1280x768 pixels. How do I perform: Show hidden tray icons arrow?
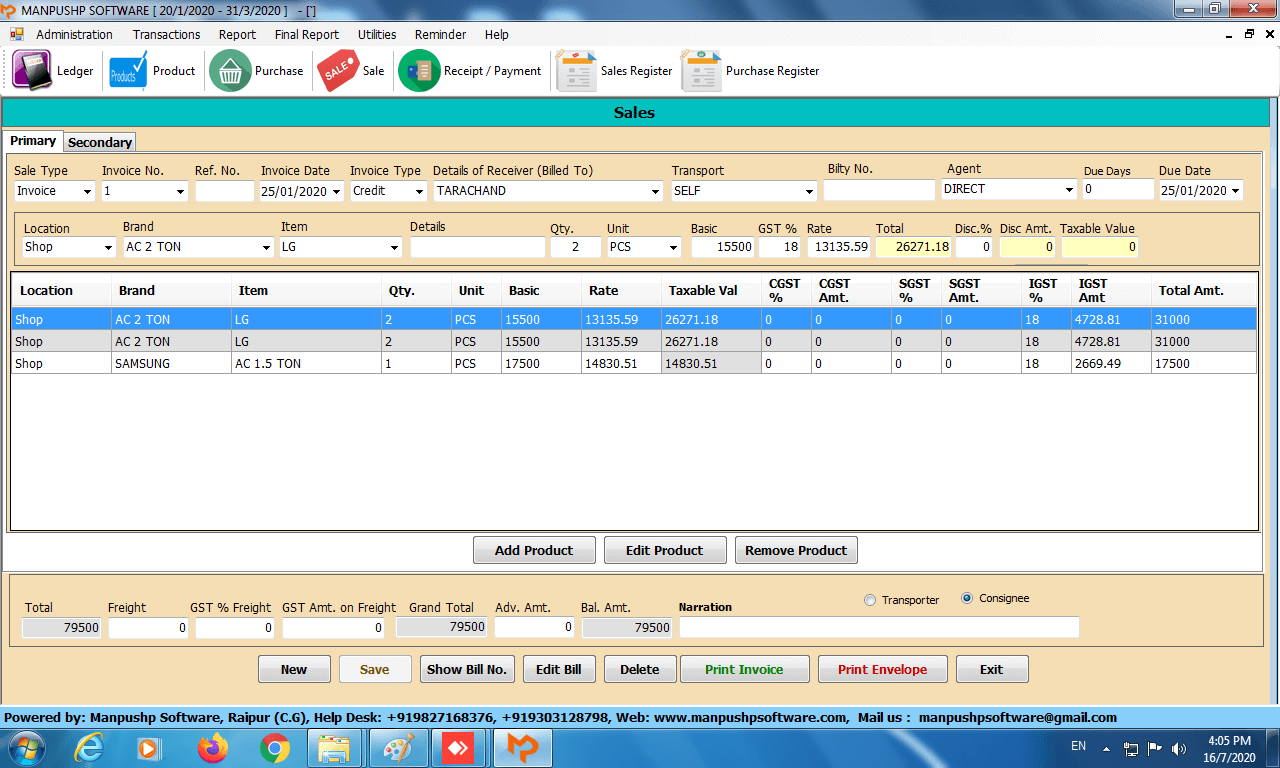[1106, 748]
